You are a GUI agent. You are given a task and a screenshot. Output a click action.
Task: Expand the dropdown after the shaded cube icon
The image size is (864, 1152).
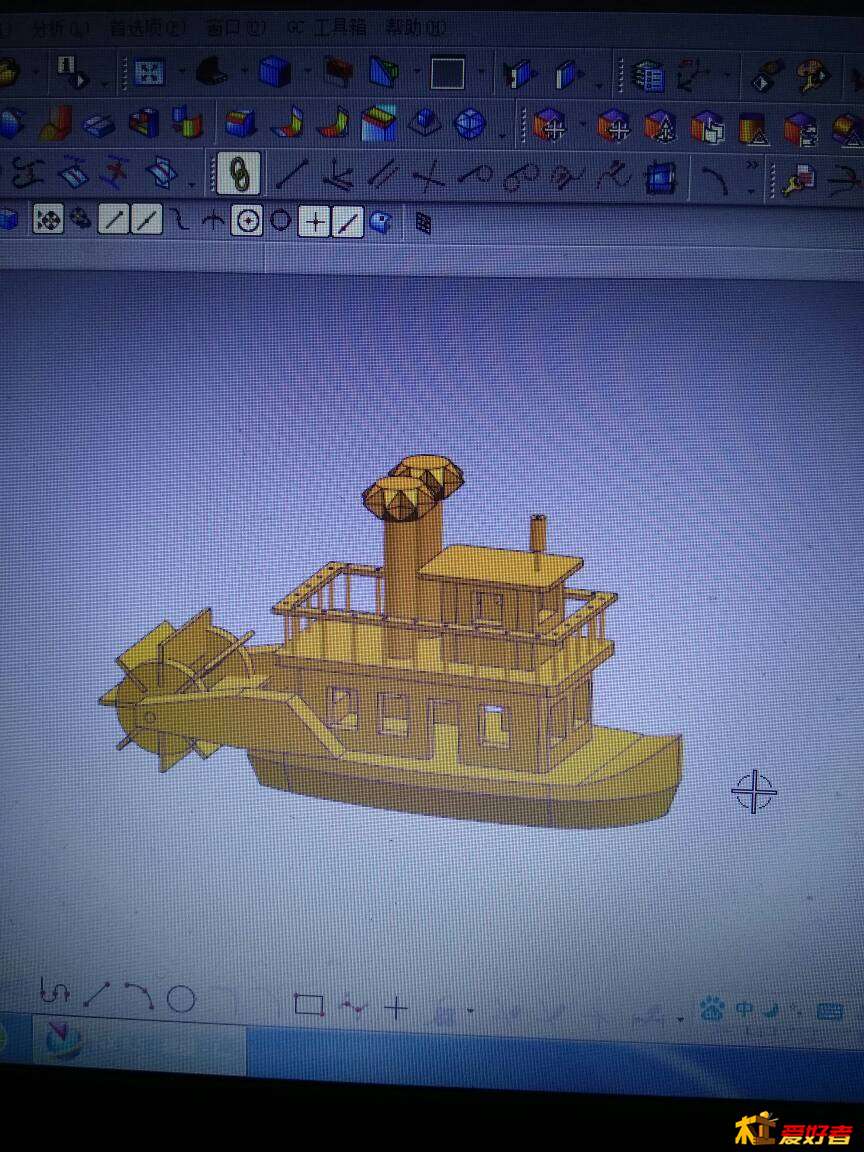tap(307, 73)
